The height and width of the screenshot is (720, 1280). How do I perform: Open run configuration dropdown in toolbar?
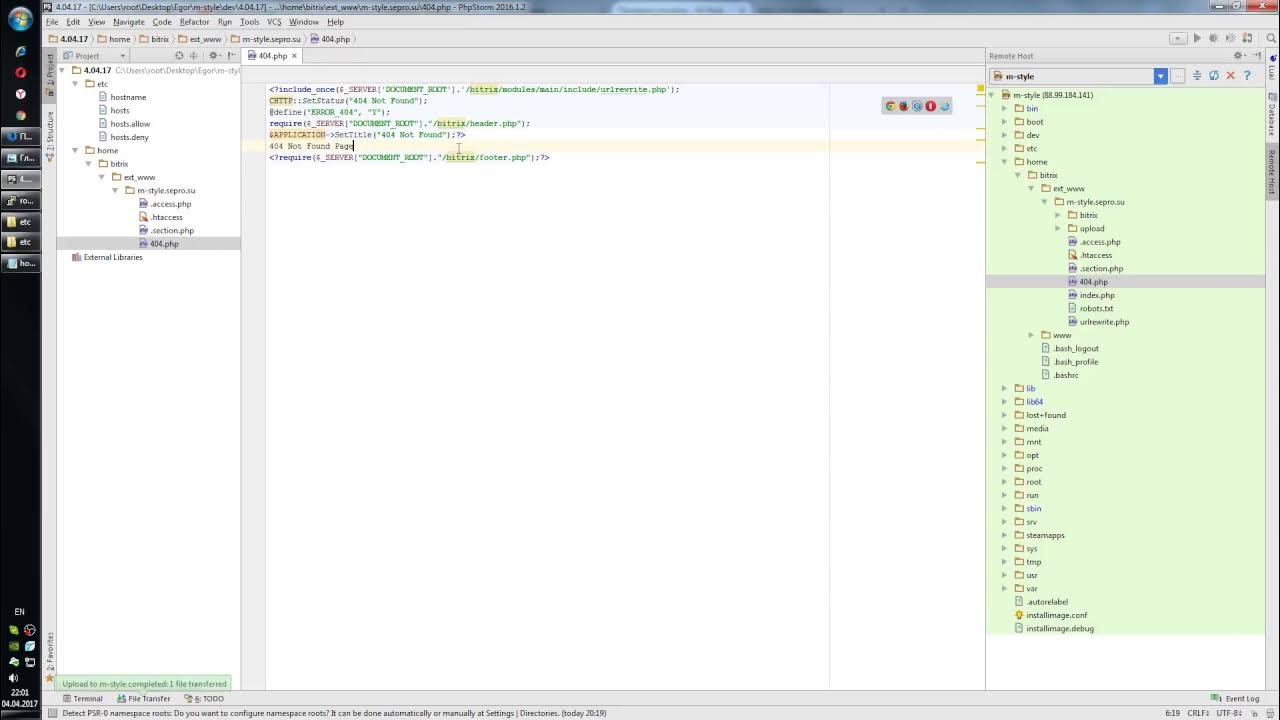coord(1178,39)
